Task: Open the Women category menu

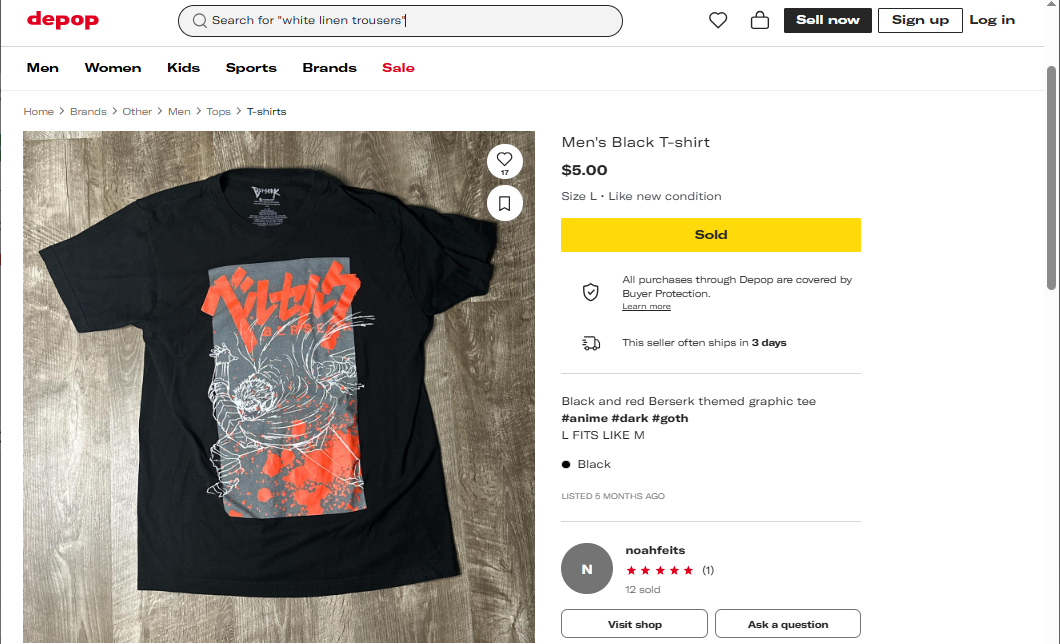Action: [x=113, y=68]
